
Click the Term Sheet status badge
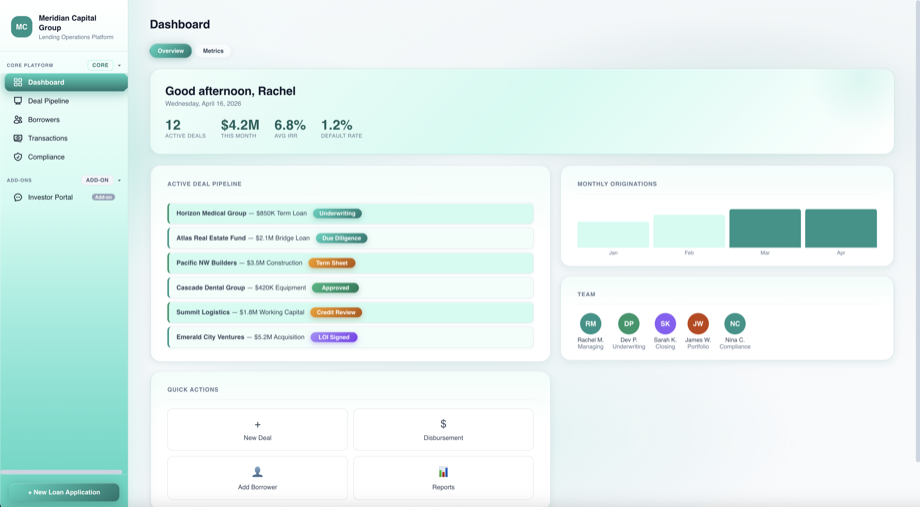[x=332, y=263]
